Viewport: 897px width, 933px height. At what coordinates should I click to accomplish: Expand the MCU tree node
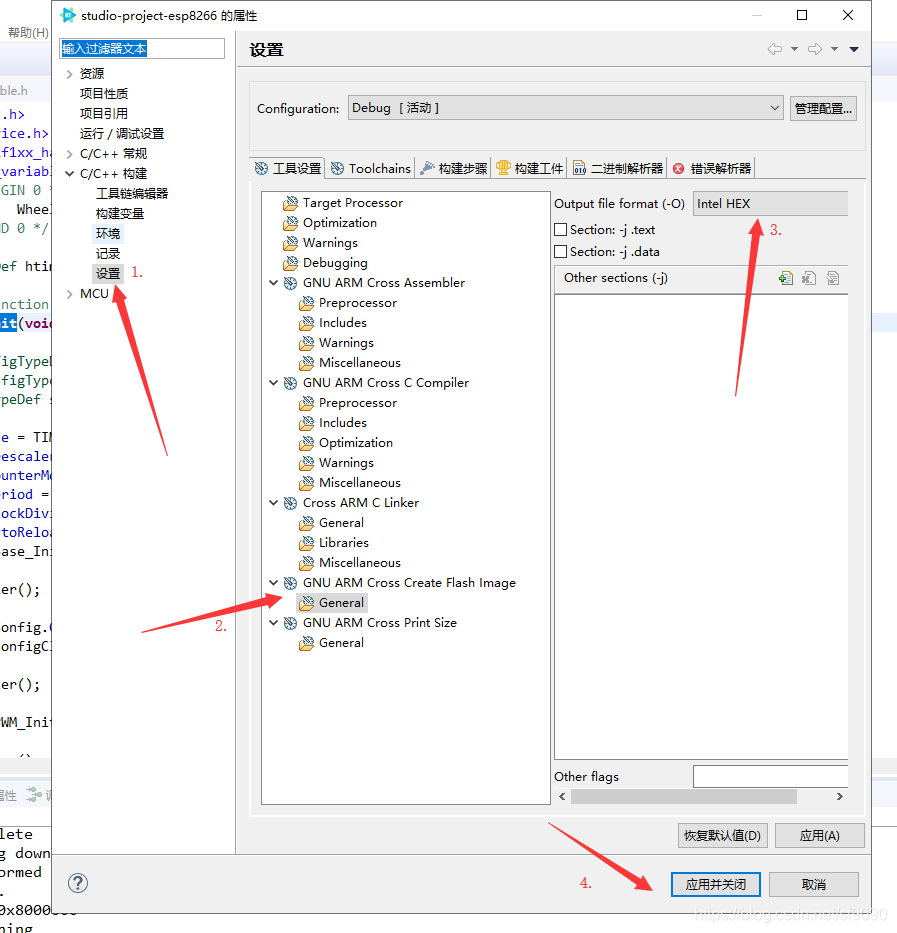point(70,294)
